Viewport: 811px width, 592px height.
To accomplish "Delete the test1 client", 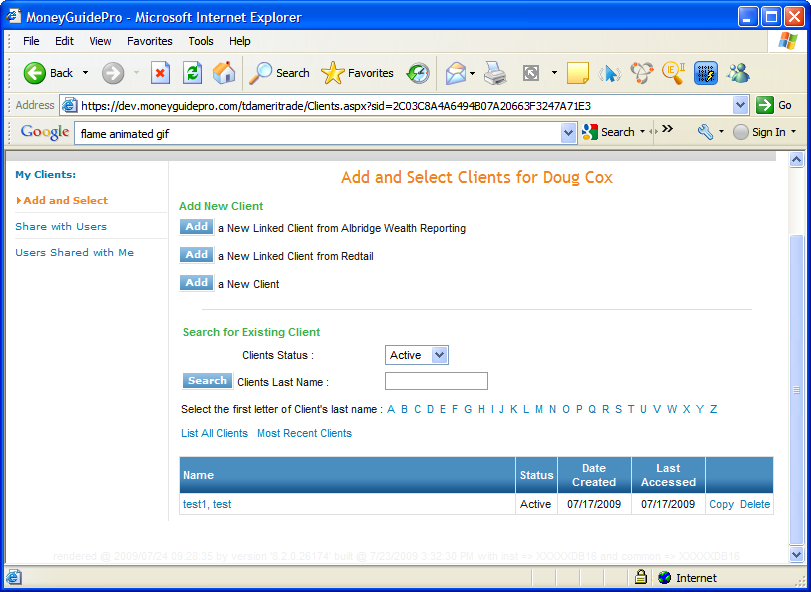I will tap(755, 504).
